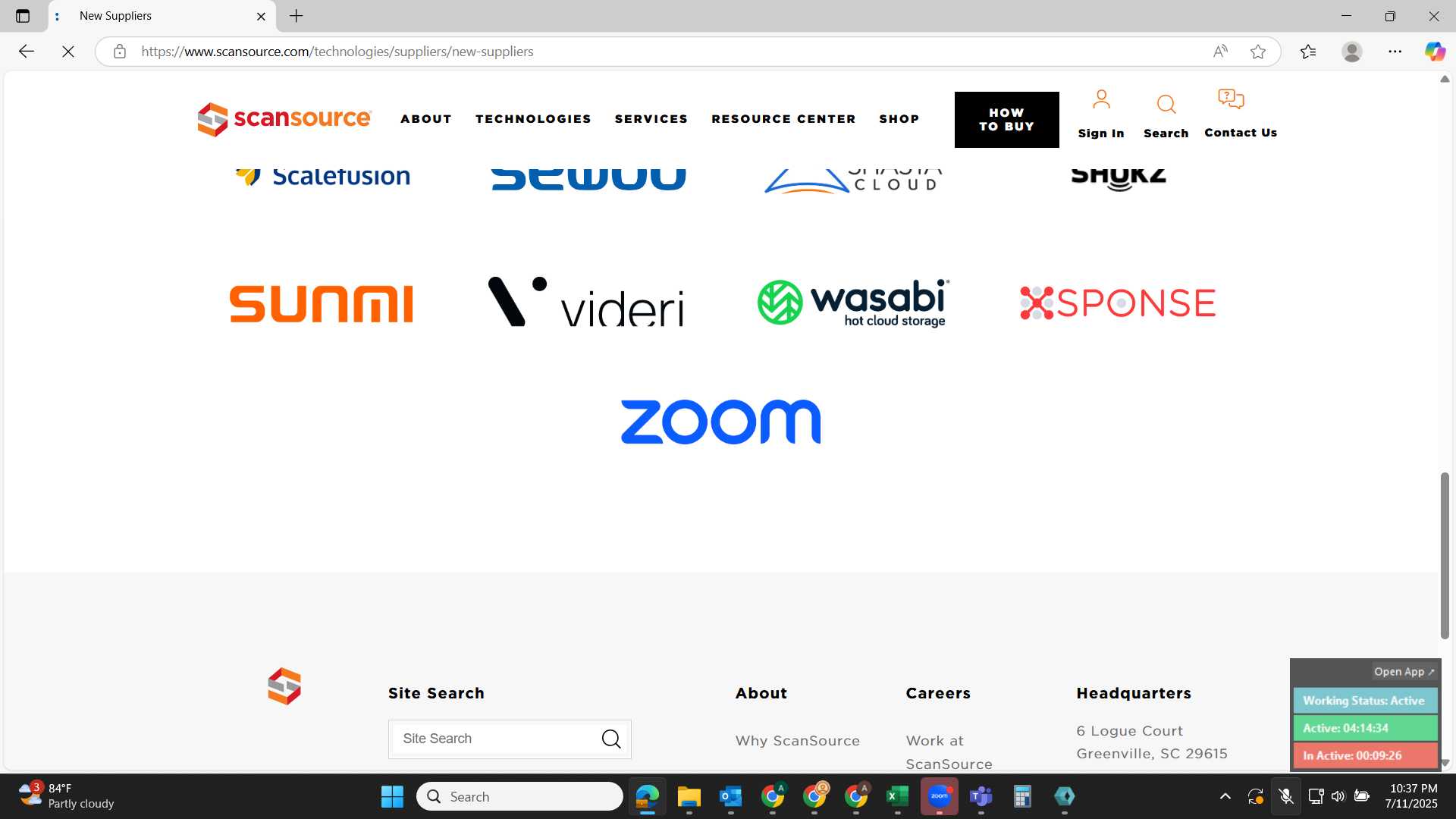This screenshot has width=1456, height=819.
Task: Click the Active time counter
Action: [1364, 728]
